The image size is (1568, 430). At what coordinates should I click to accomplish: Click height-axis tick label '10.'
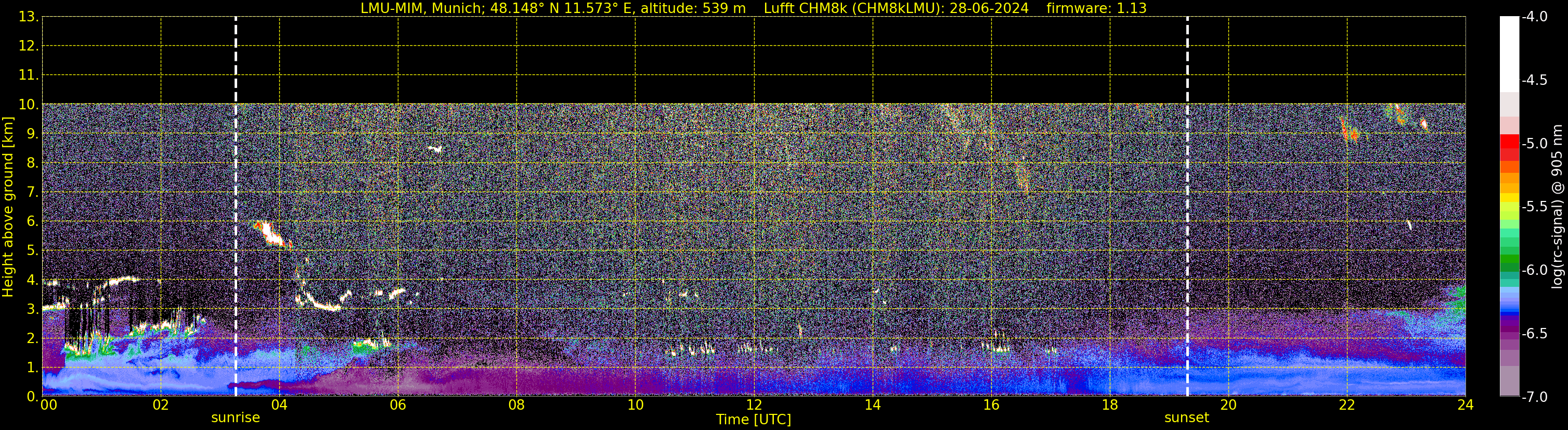pyautogui.click(x=29, y=105)
